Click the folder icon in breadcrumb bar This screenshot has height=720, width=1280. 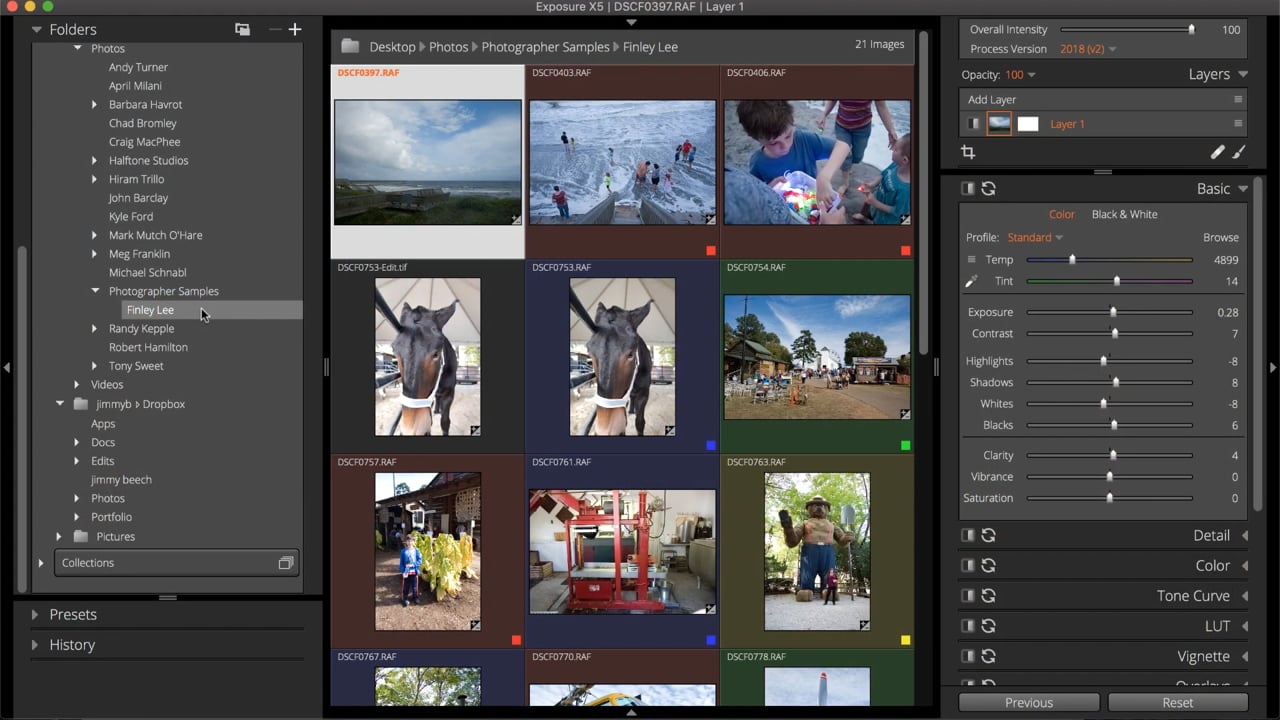(350, 46)
